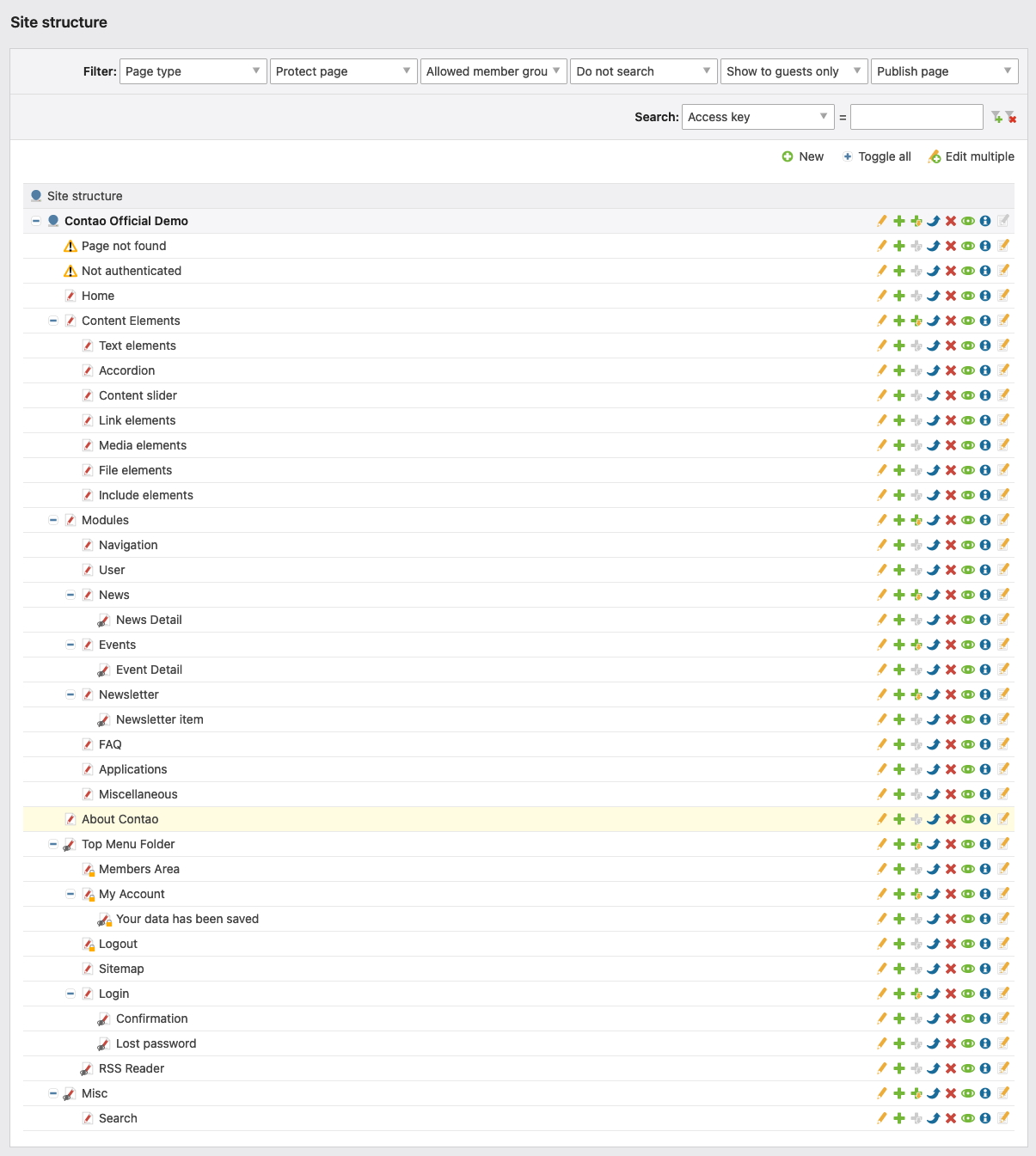Open the Protect page filter dropdown
Viewport: 1036px width, 1156px height.
tap(344, 71)
